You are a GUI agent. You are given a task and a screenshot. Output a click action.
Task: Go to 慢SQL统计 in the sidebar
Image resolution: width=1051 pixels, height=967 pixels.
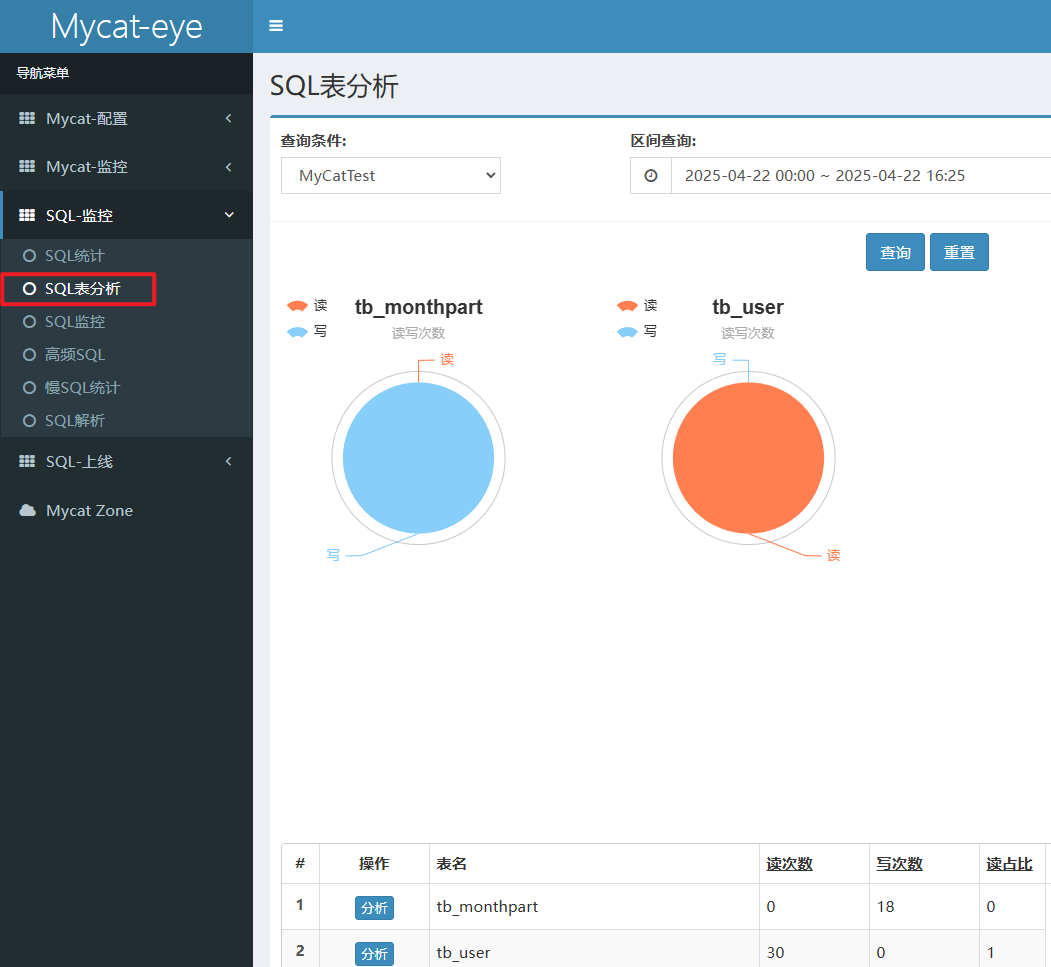(82, 388)
